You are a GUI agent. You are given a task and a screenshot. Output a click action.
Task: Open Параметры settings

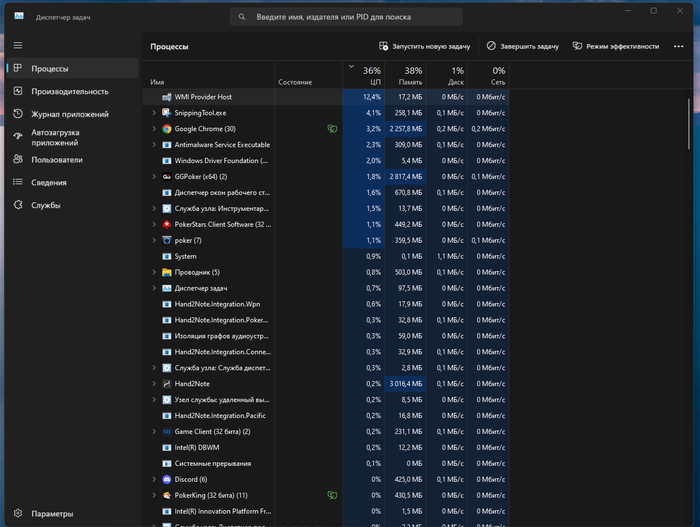click(73, 514)
